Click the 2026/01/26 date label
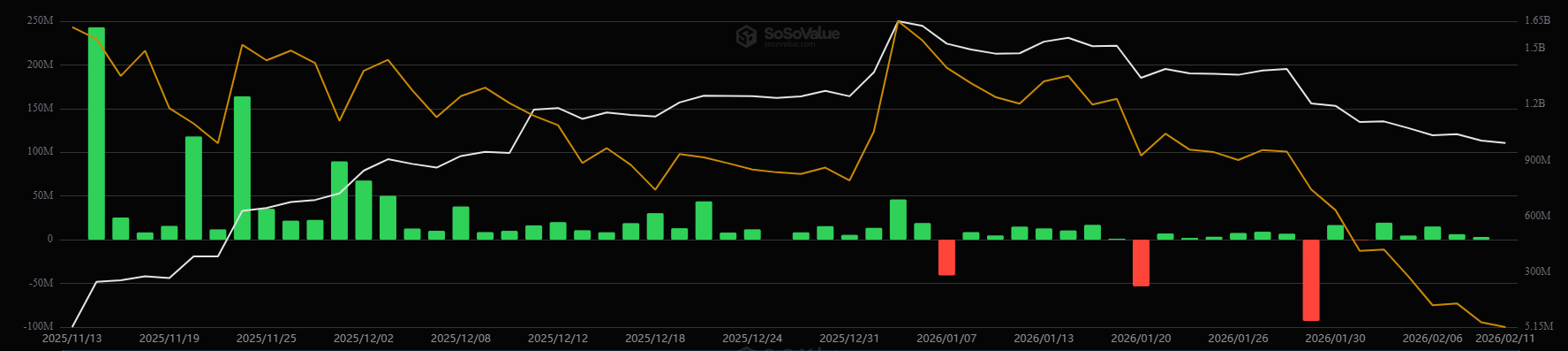 click(x=1238, y=339)
